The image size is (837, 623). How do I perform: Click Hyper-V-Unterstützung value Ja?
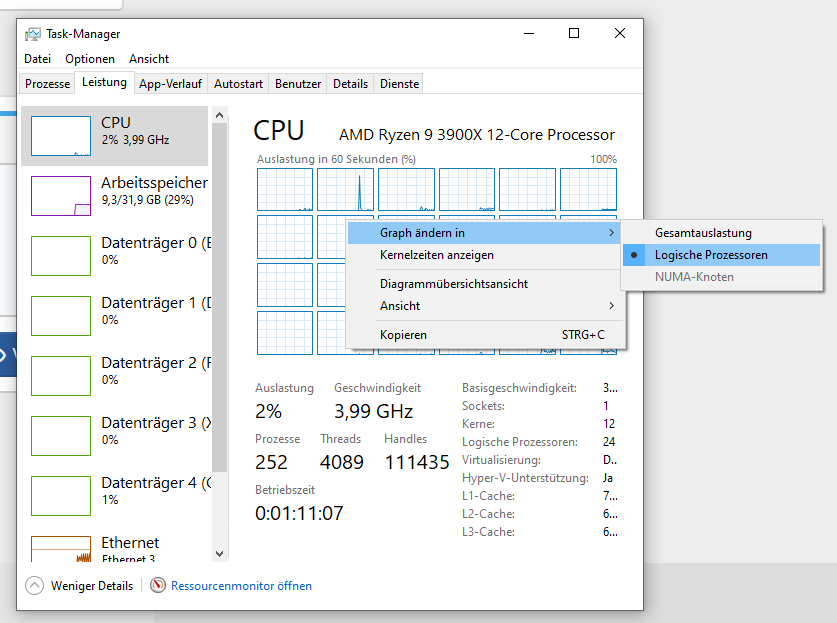pos(608,478)
